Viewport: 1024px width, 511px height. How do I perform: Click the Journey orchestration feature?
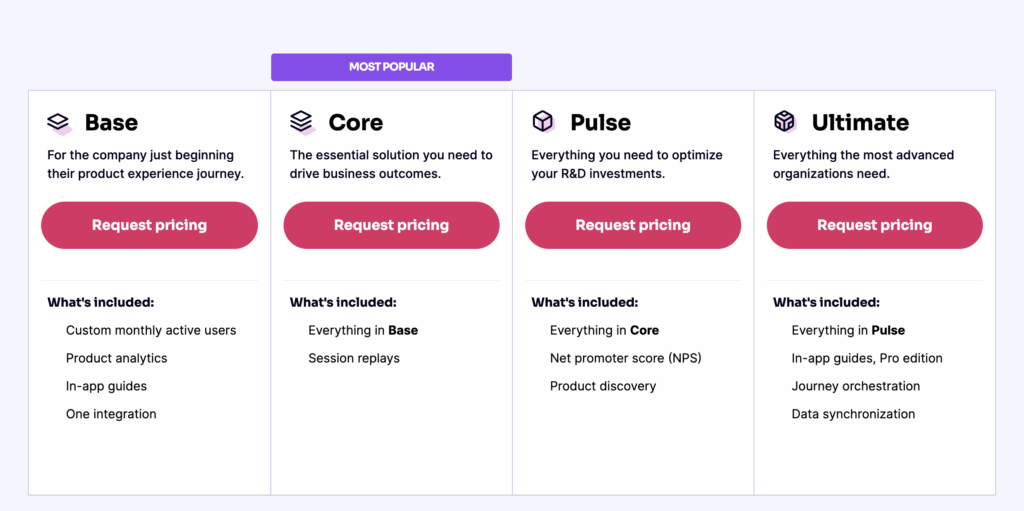(856, 386)
